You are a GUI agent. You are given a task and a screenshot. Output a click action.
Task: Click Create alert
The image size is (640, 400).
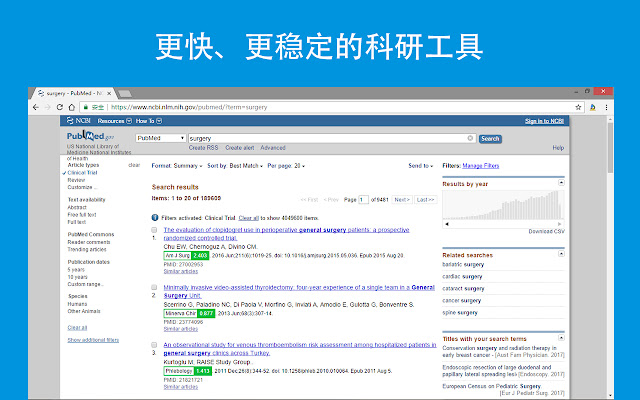tap(240, 148)
